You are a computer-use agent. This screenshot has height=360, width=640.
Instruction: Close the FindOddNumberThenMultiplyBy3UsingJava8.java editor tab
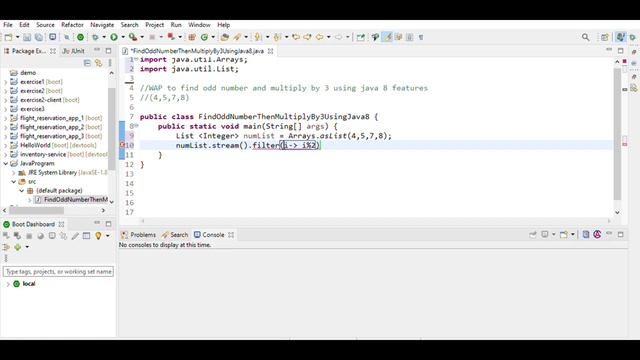[x=271, y=51]
